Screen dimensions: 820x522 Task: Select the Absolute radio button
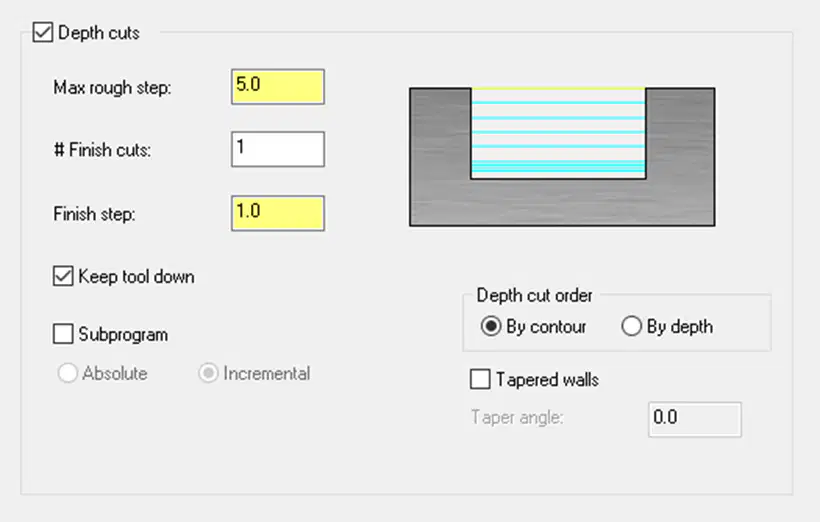point(67,373)
